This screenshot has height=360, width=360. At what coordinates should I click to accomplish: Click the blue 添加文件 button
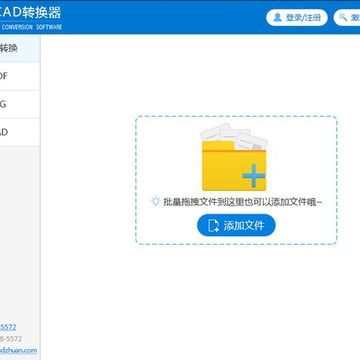(236, 225)
